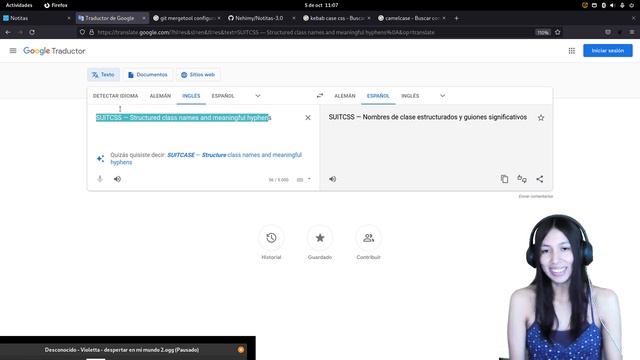640x360 pixels.
Task: Select the Texto translation mode
Action: 103,75
